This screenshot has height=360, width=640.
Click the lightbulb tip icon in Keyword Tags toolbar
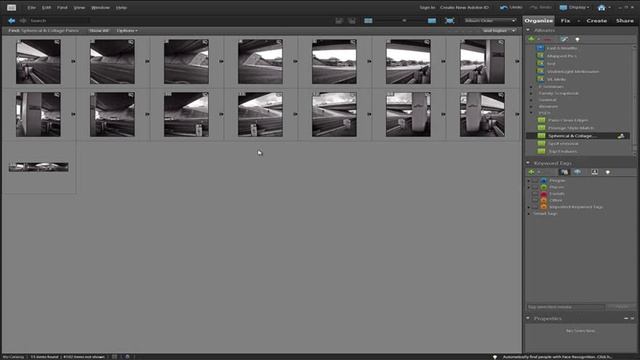coord(608,172)
